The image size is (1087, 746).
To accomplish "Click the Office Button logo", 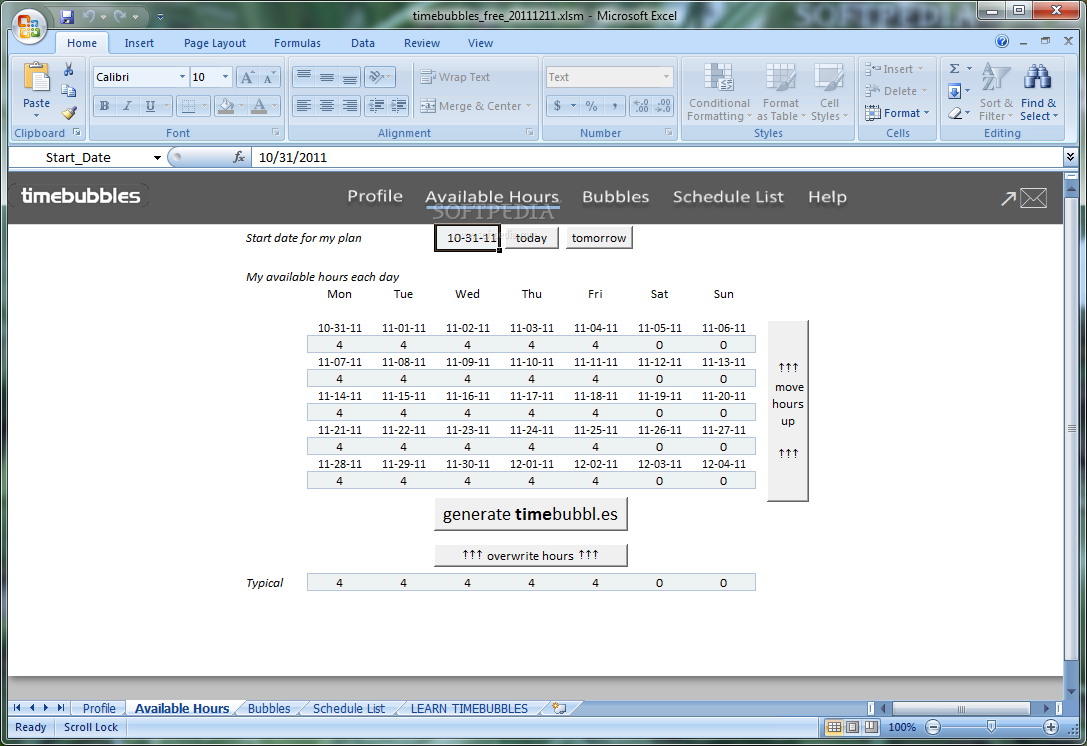I will (29, 26).
